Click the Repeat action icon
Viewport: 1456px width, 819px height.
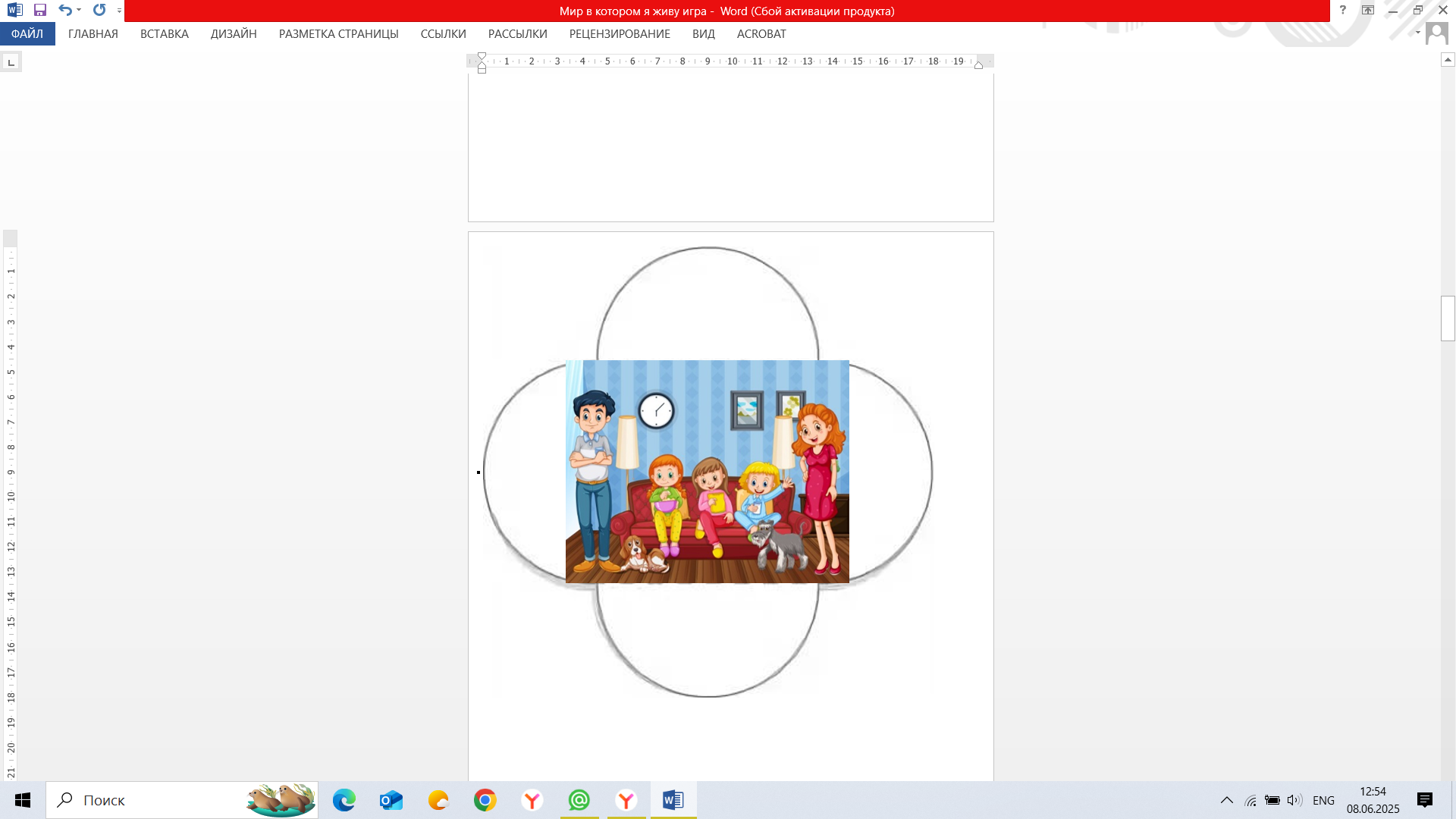pos(99,11)
